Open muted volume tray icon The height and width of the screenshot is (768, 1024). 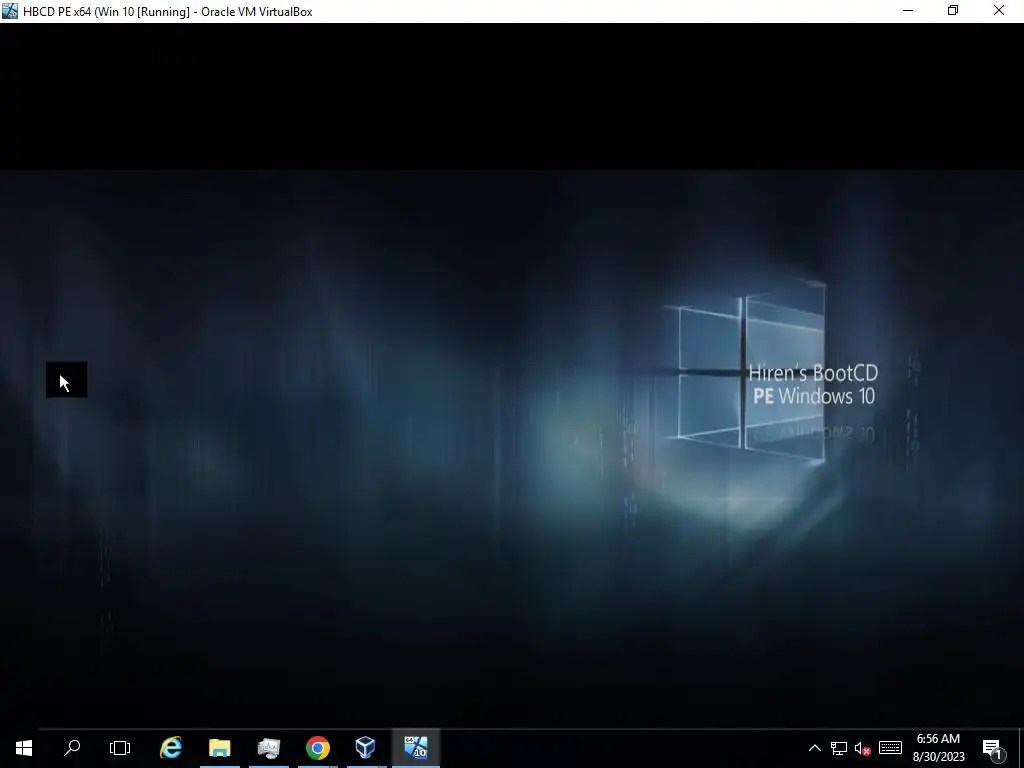pyautogui.click(x=863, y=748)
